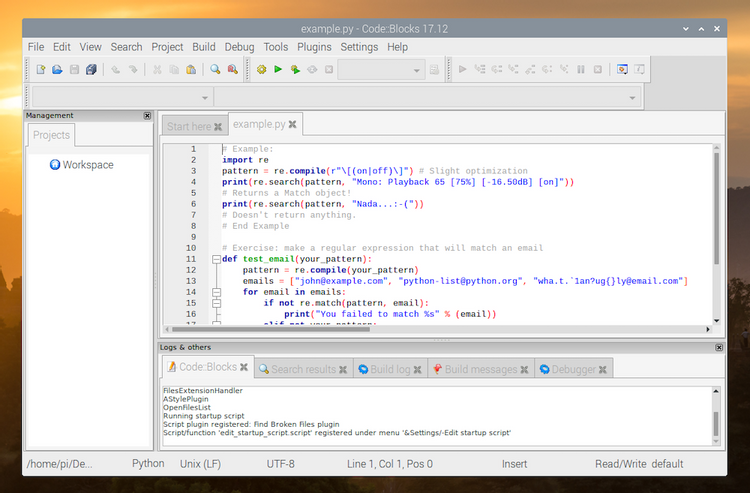Click the Open file folder icon
This screenshot has width=750, height=493.
pyautogui.click(x=57, y=70)
